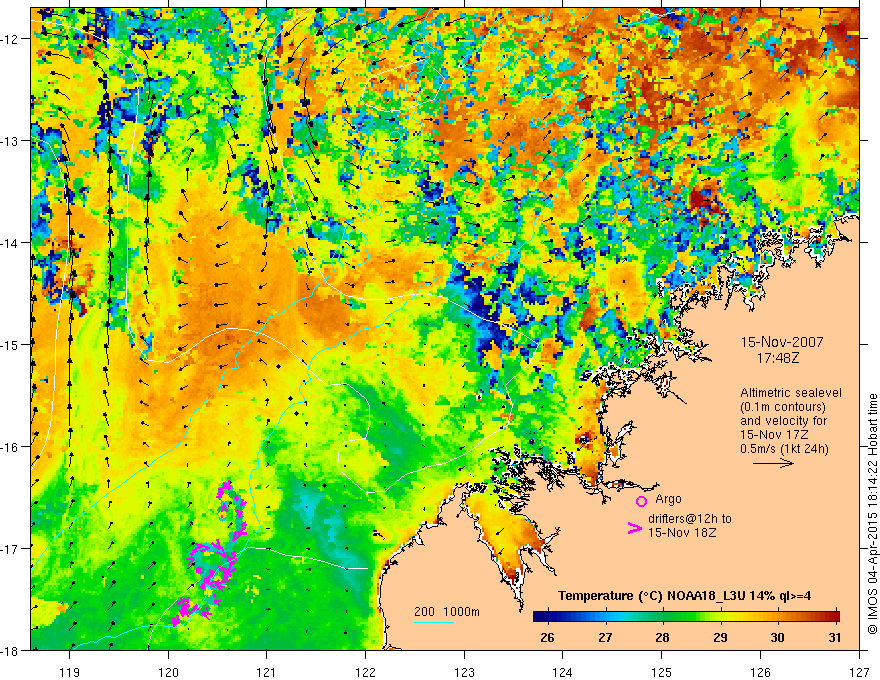The height and width of the screenshot is (680, 880).
Task: Click the longitude axis label 126
Action: pos(760,672)
